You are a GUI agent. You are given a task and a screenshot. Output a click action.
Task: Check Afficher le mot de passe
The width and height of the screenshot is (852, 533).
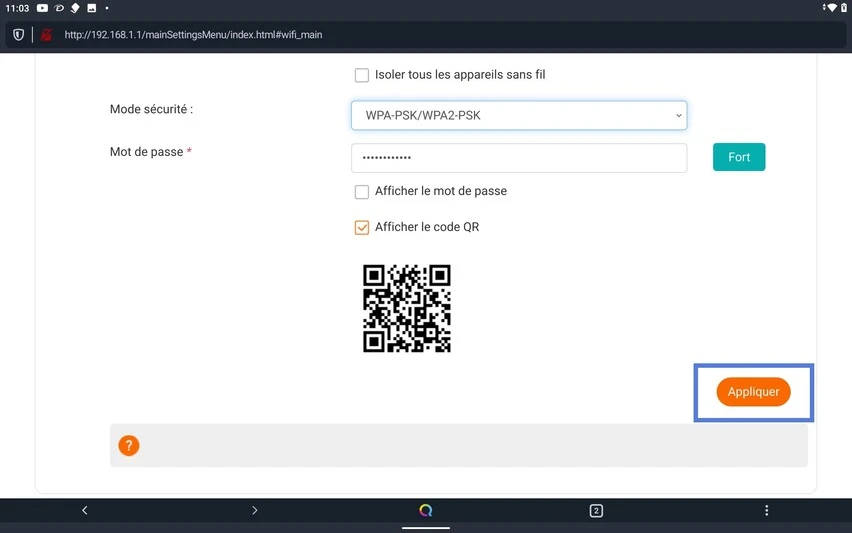(x=362, y=191)
